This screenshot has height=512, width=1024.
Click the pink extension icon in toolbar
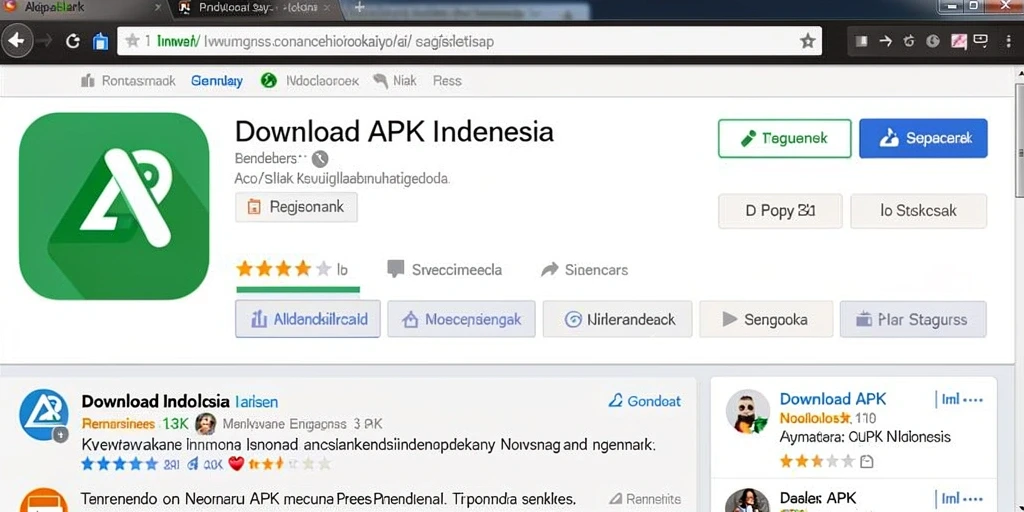[x=959, y=41]
